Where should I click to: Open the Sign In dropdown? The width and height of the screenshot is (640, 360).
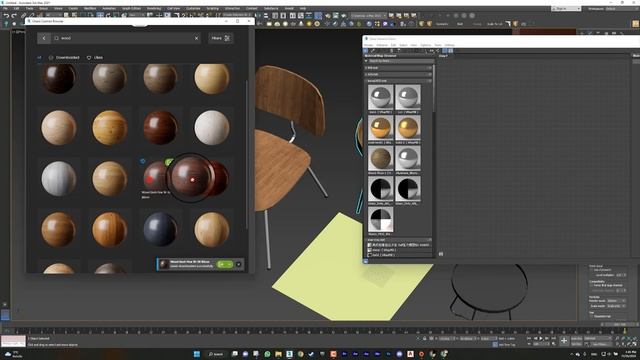566,9
